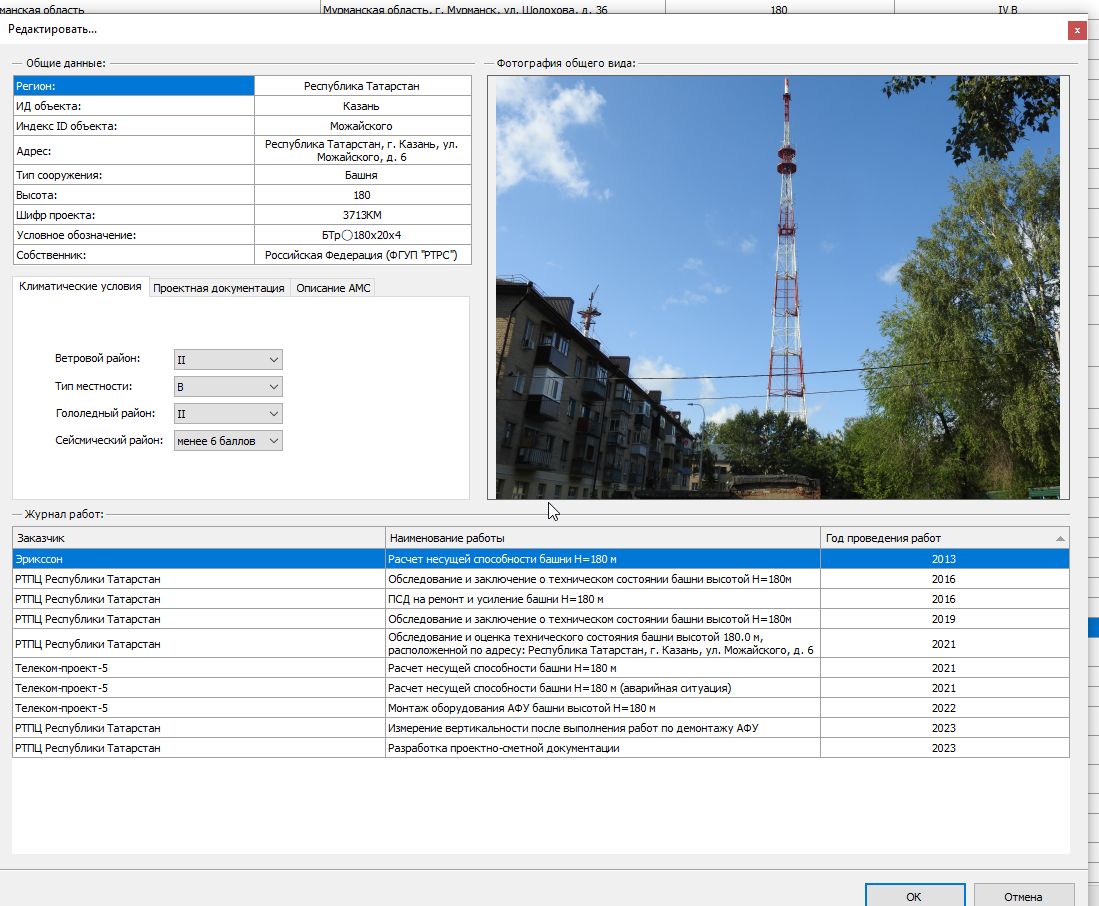This screenshot has height=906, width=1099.
Task: Select the ПСД на ремонт и усиление башни row
Action: (540, 599)
